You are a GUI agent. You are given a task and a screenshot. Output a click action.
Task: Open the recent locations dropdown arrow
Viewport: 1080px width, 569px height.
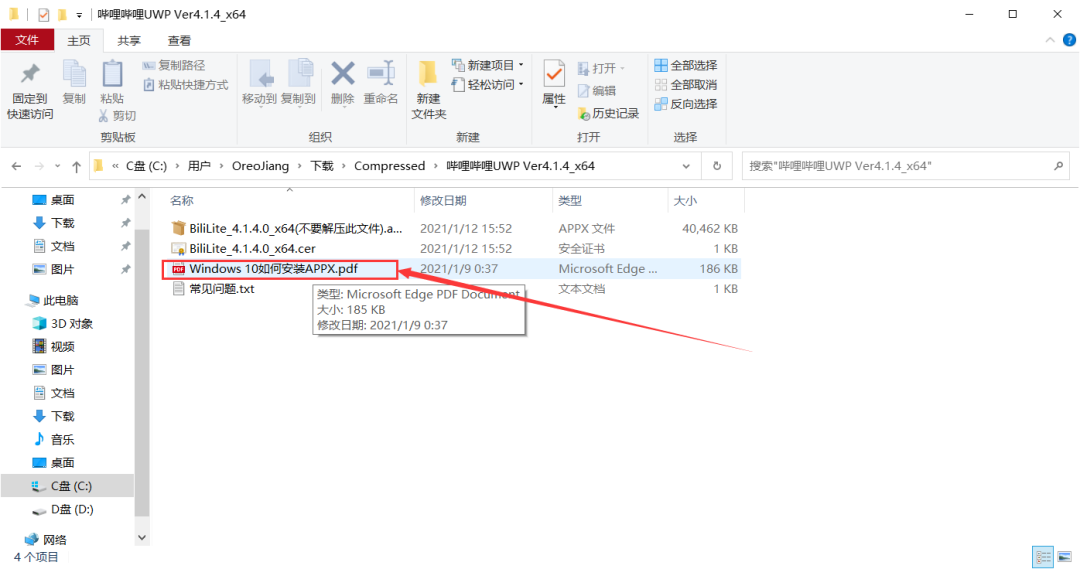[57, 166]
